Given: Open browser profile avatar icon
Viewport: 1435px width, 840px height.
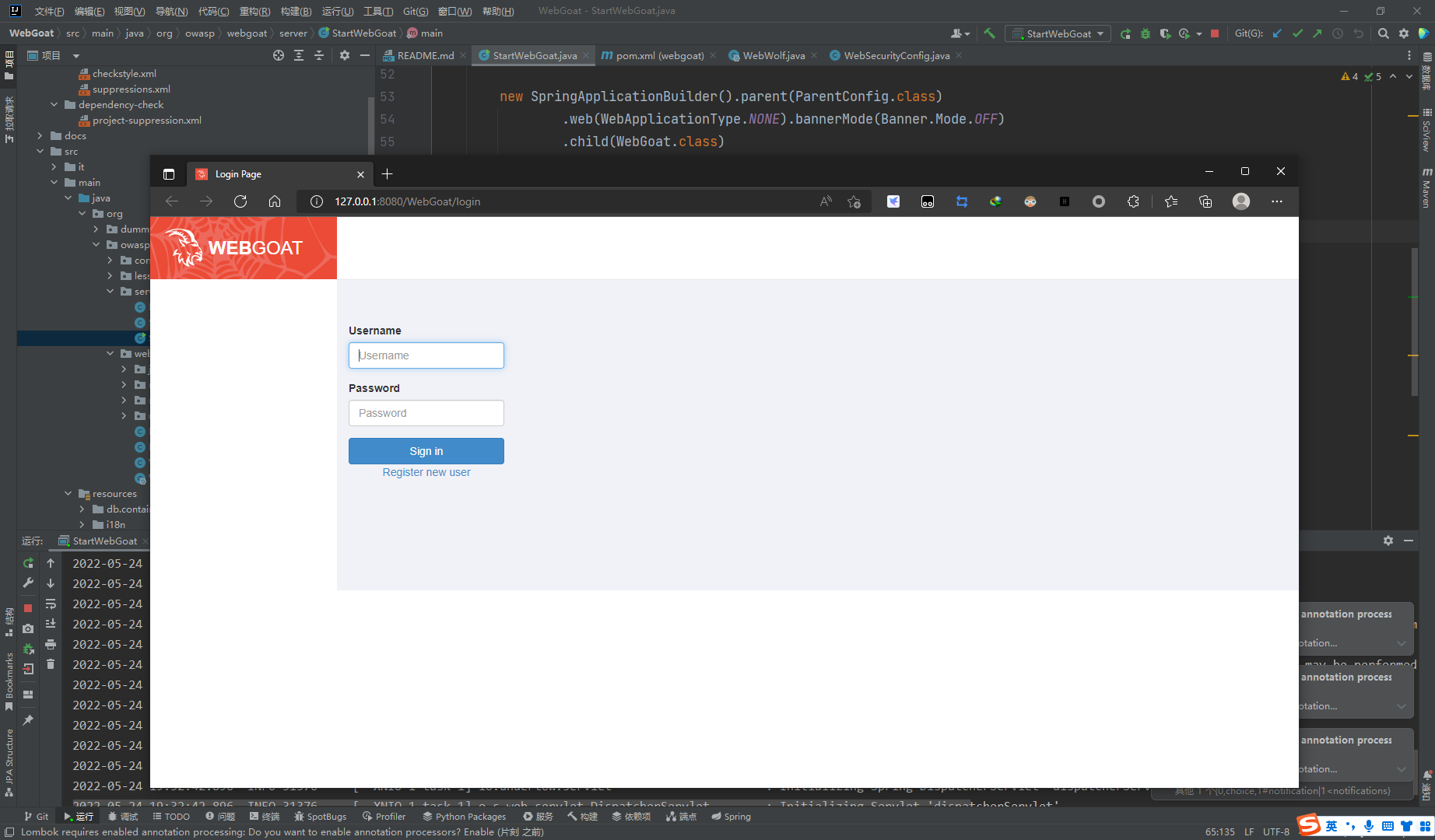Looking at the screenshot, I should (1241, 201).
